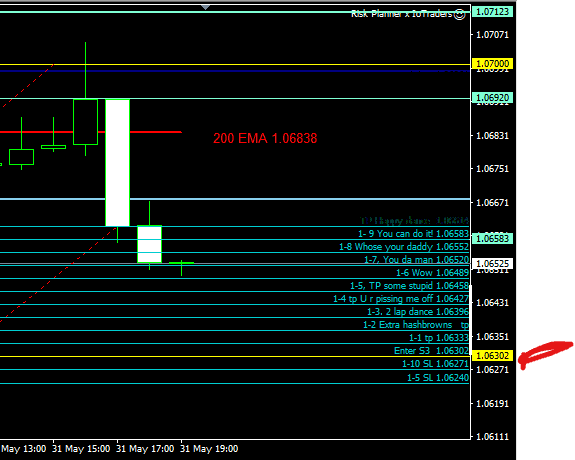Click the yellow 1.06302 entry price tag

[492, 355]
